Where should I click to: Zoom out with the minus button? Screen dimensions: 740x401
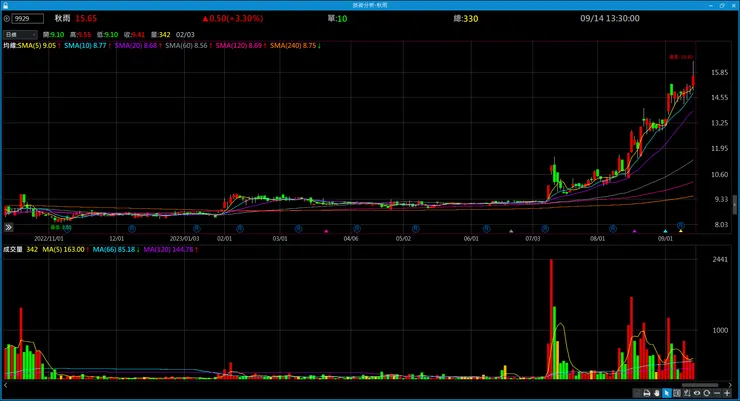point(717,393)
